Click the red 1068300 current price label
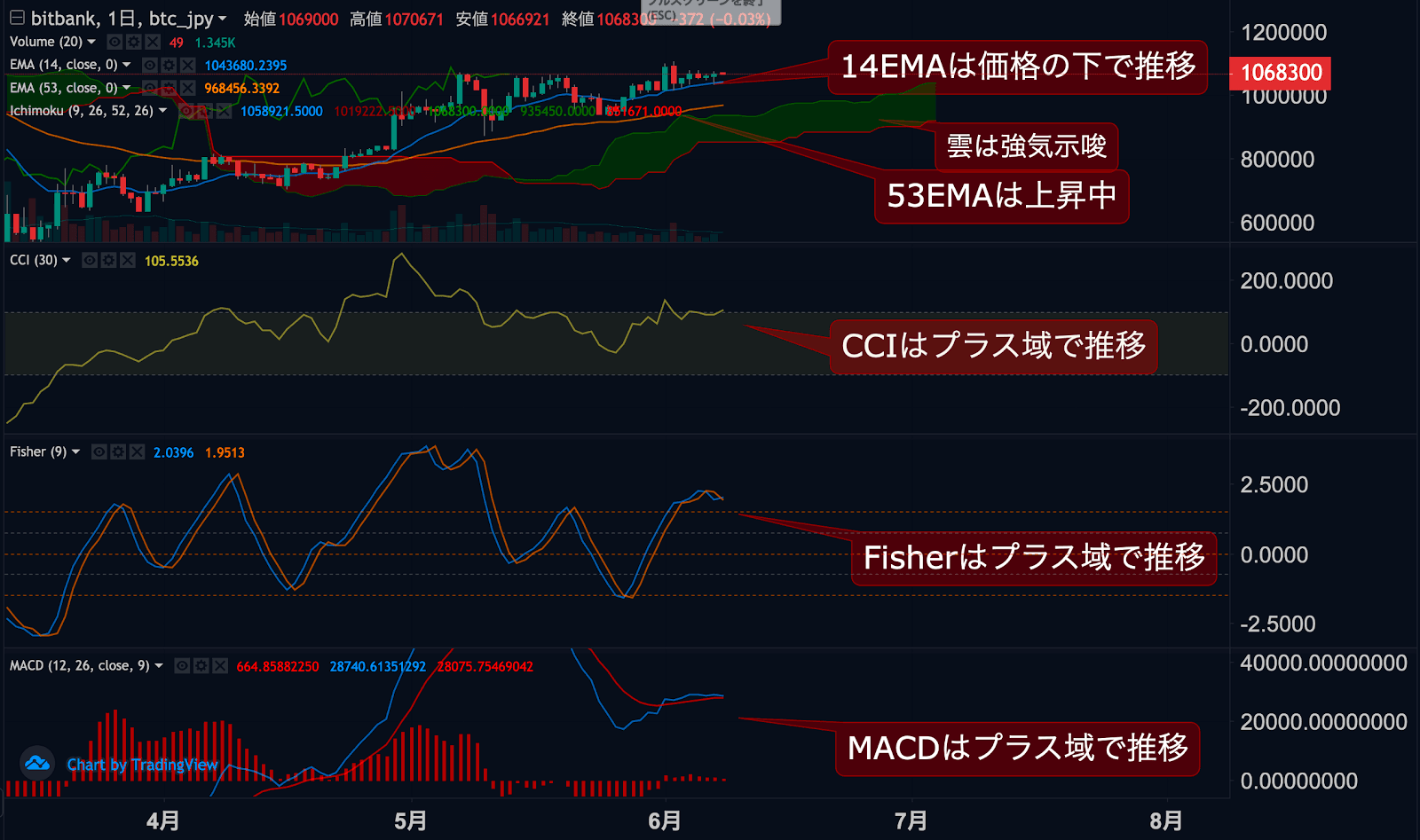The image size is (1420, 840). click(1280, 73)
